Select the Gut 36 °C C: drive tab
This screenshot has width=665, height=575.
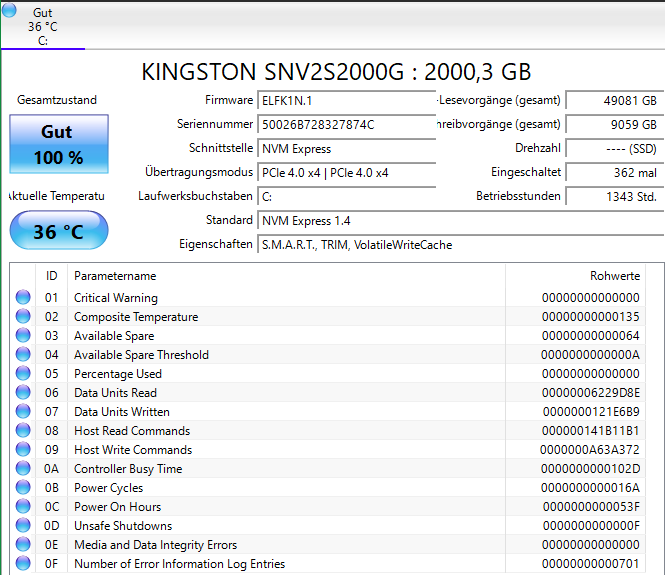[43, 26]
